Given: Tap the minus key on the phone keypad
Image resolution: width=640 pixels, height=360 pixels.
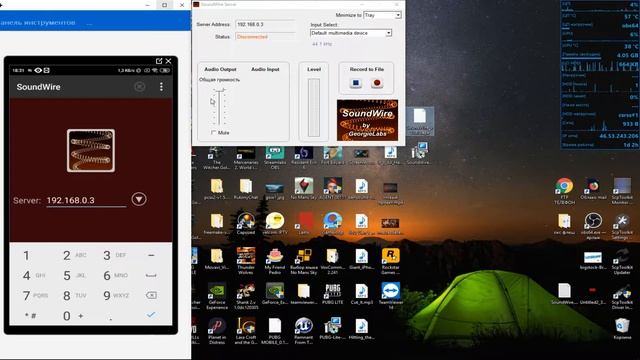Looking at the screenshot, I should click(151, 256).
